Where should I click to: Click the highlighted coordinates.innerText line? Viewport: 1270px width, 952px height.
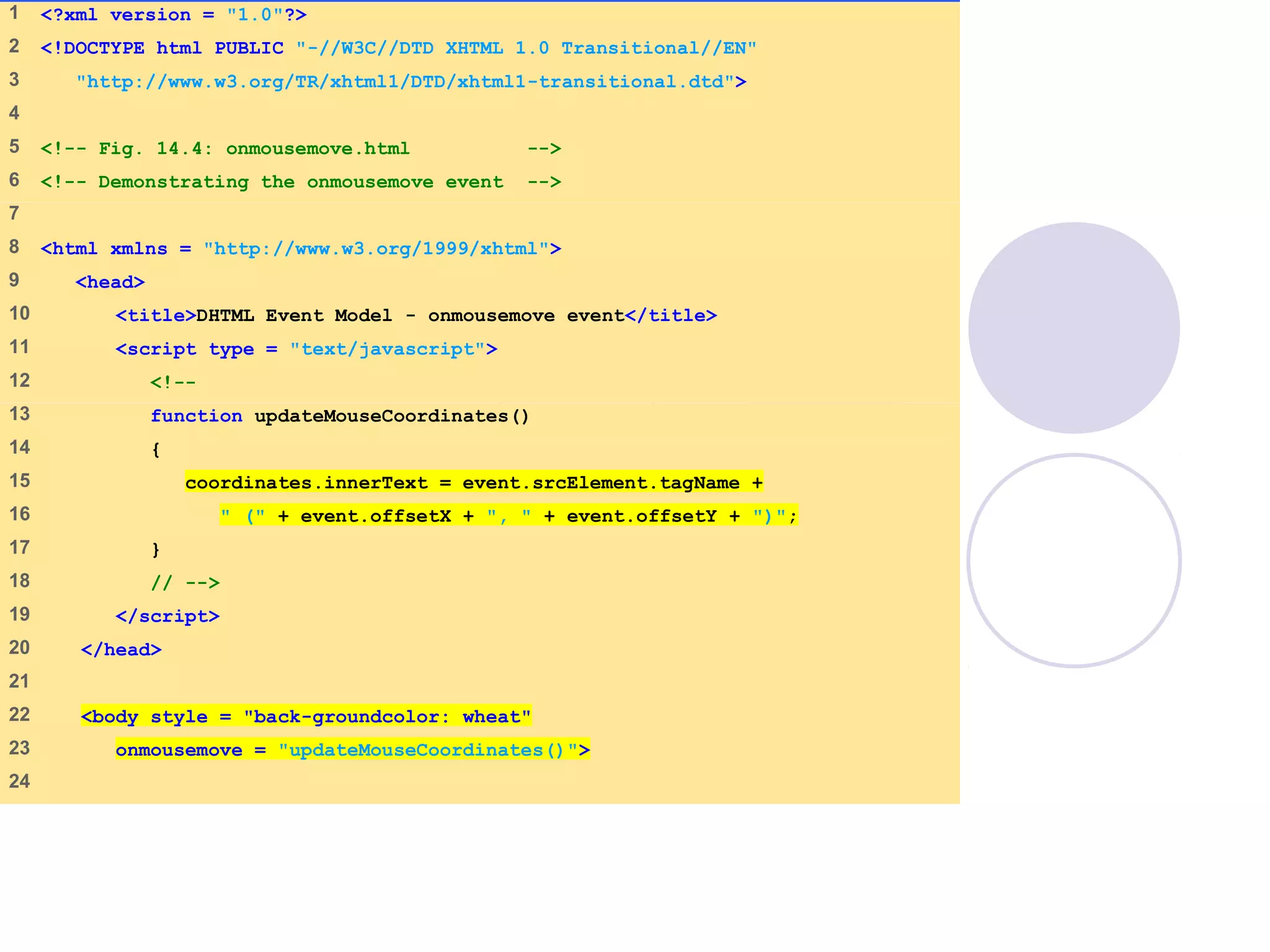pos(473,483)
